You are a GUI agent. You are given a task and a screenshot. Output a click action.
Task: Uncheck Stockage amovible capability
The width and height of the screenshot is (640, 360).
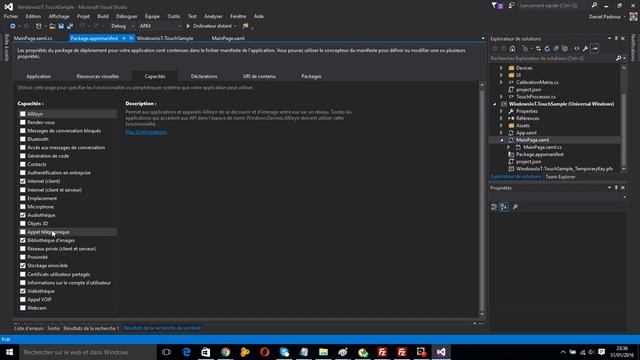pyautogui.click(x=23, y=266)
